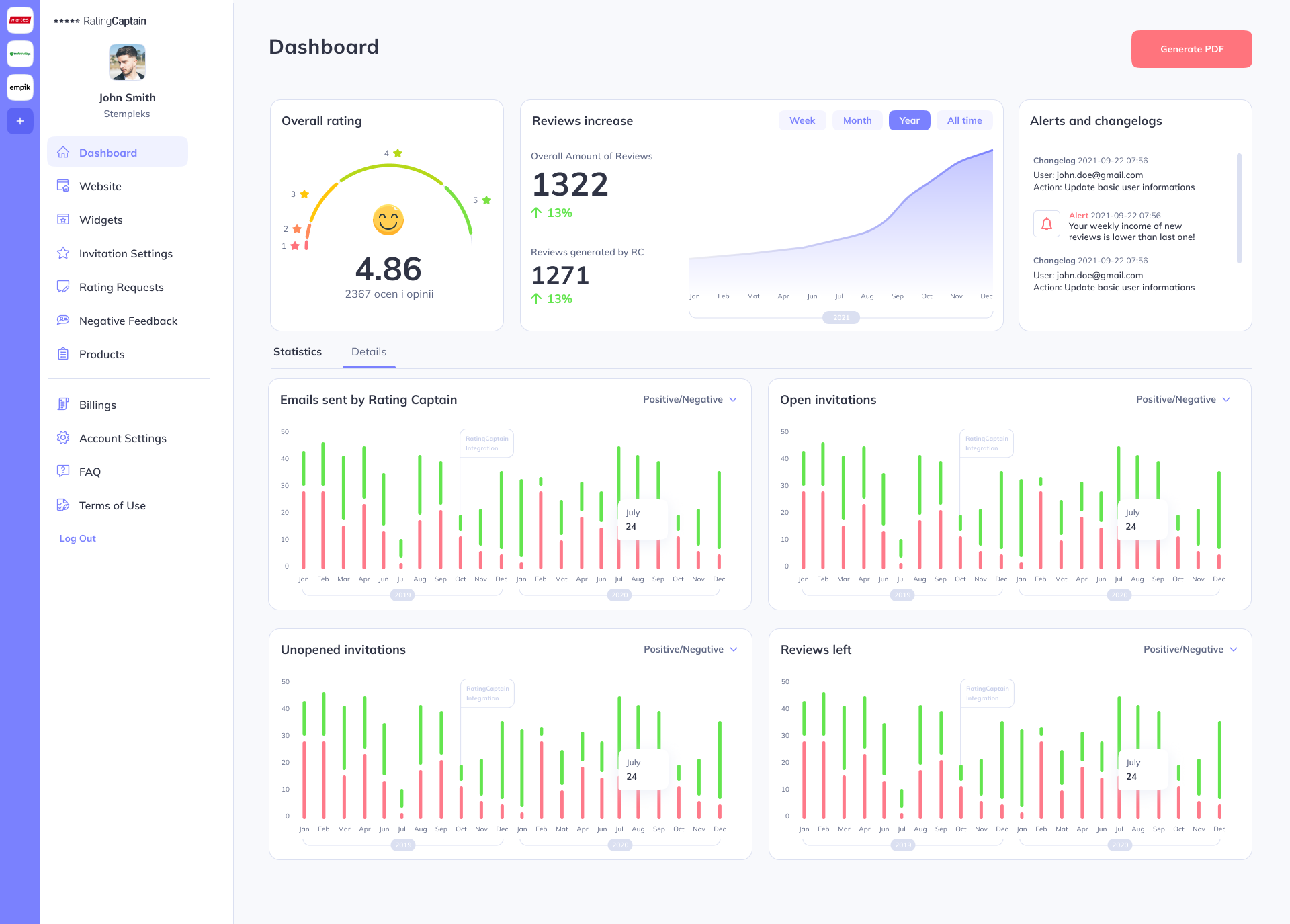Click the first Changelog entry heading
This screenshot has width=1290, height=924.
pyautogui.click(x=1090, y=161)
